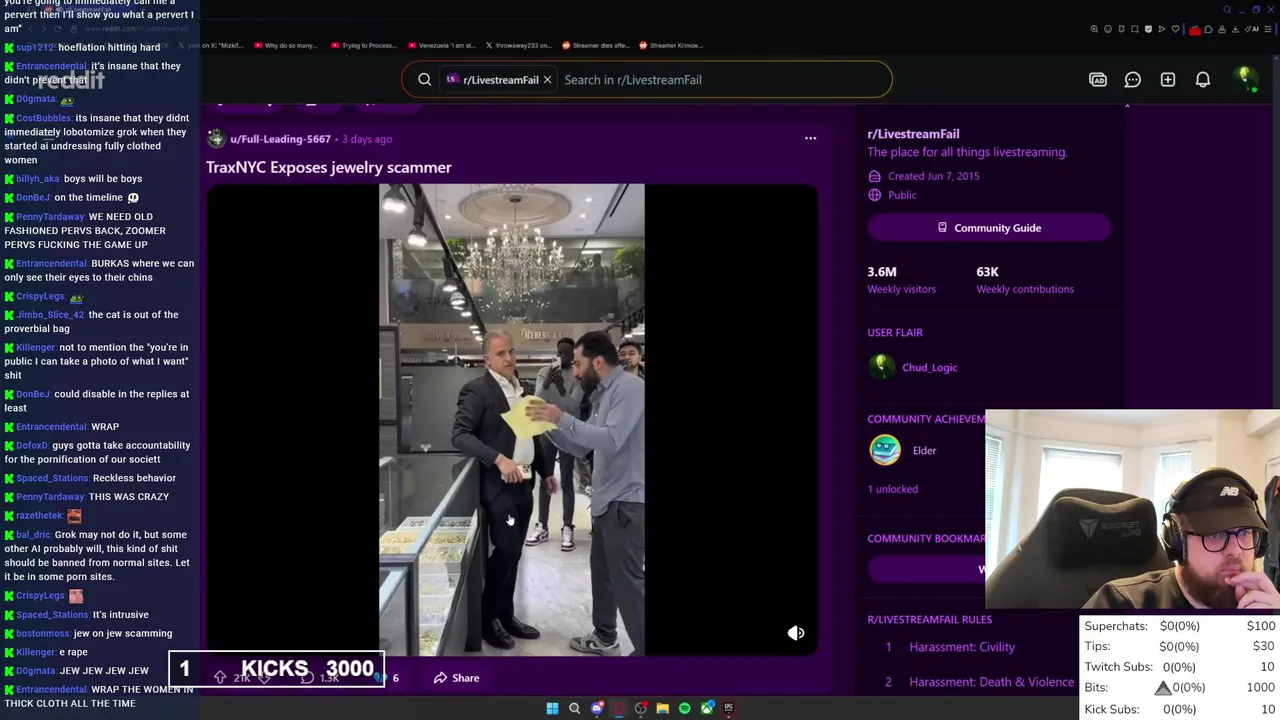The height and width of the screenshot is (720, 1280).
Task: Click Entrancendental's 'WRAP' chat message
Action: (x=105, y=427)
